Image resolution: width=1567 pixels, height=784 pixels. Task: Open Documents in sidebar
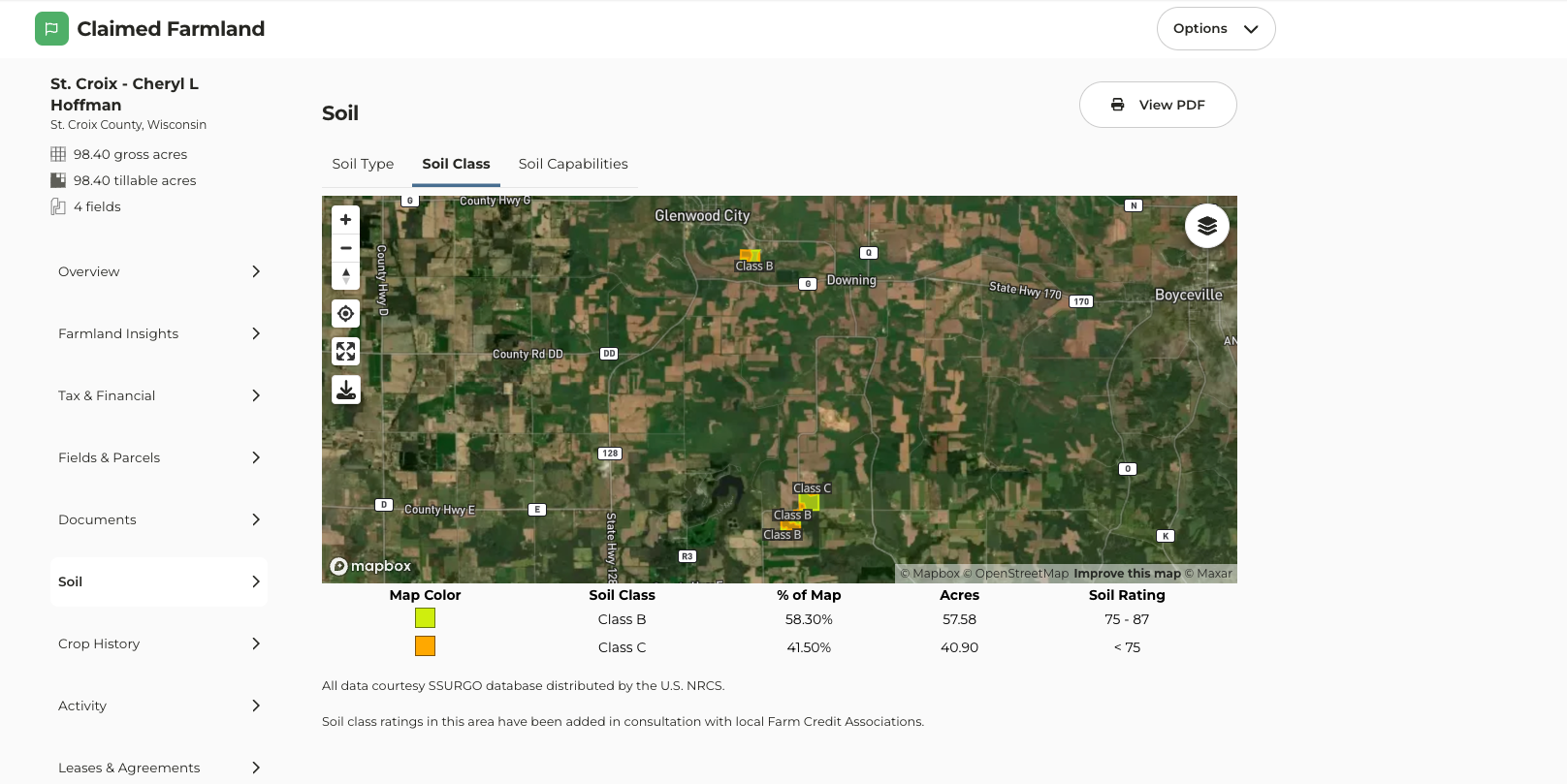[x=159, y=519]
